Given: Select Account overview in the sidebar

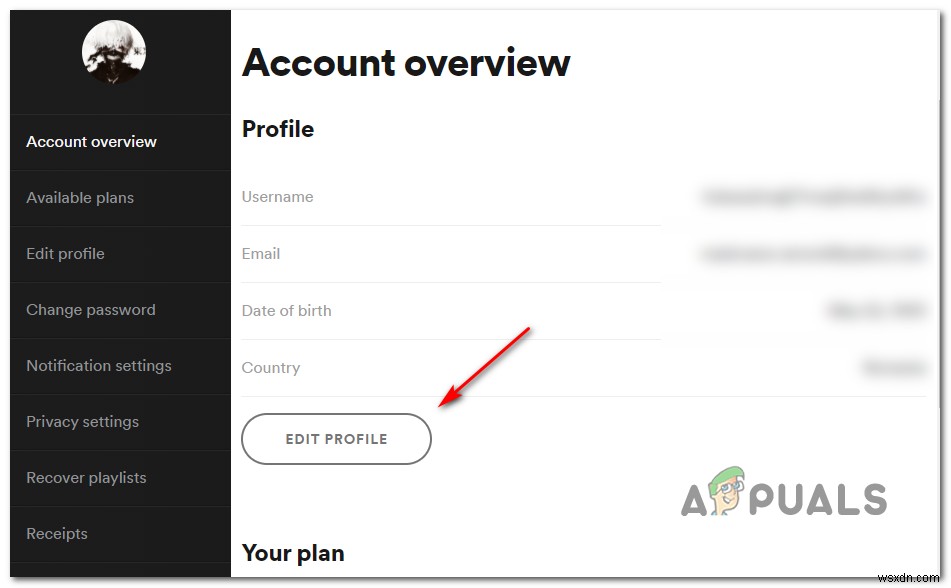Looking at the screenshot, I should (91, 142).
